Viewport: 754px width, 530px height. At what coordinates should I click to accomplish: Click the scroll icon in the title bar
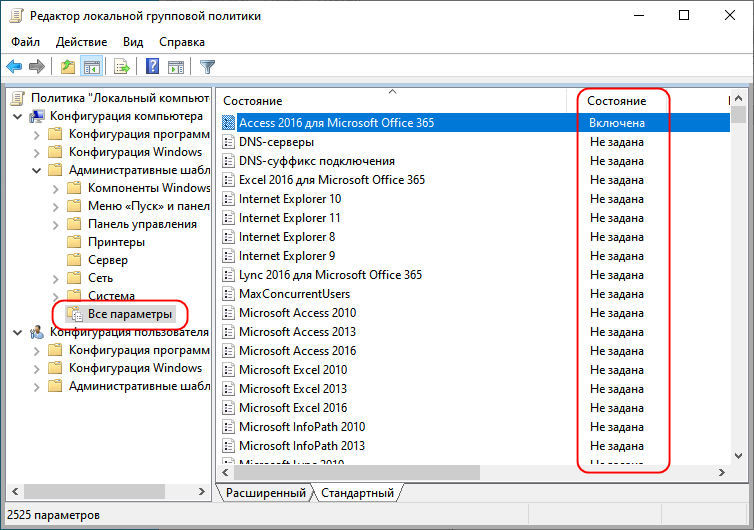[16, 16]
